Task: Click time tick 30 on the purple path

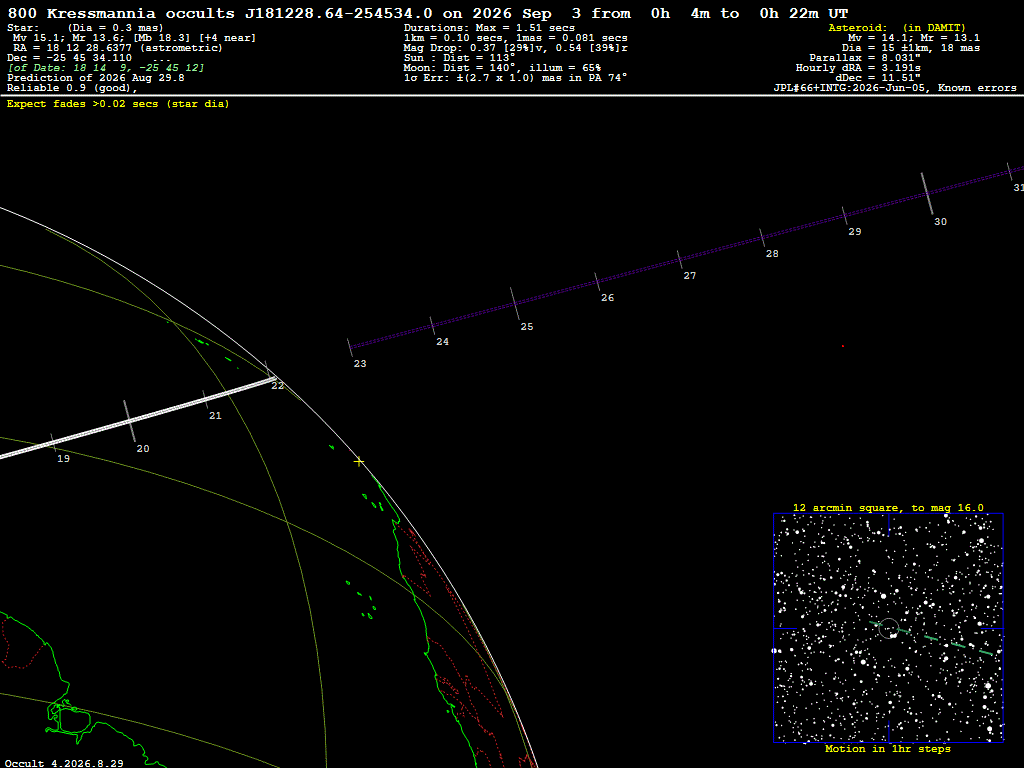Action: pyautogui.click(x=927, y=193)
